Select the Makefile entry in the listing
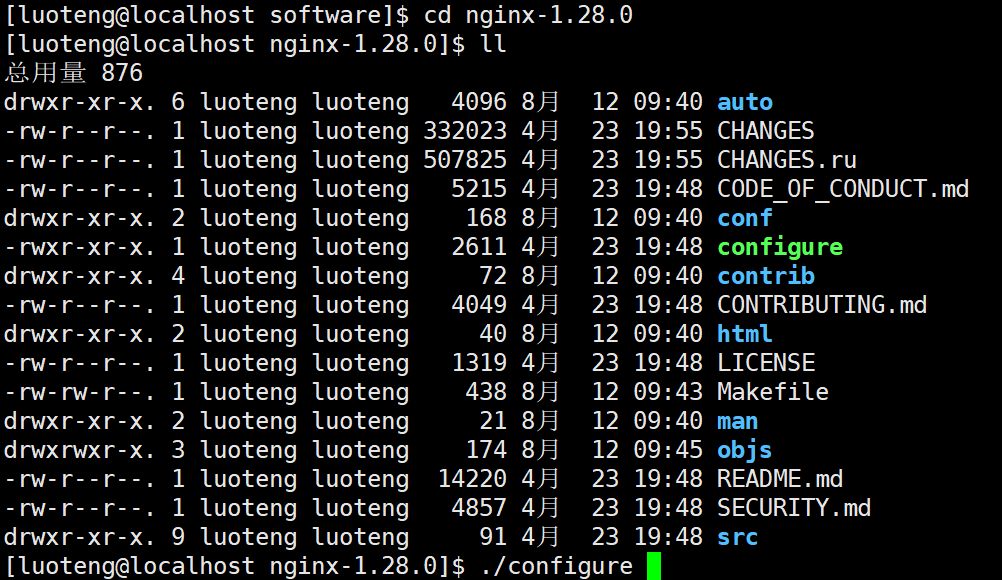The height and width of the screenshot is (580, 1002). pyautogui.click(x=773, y=392)
